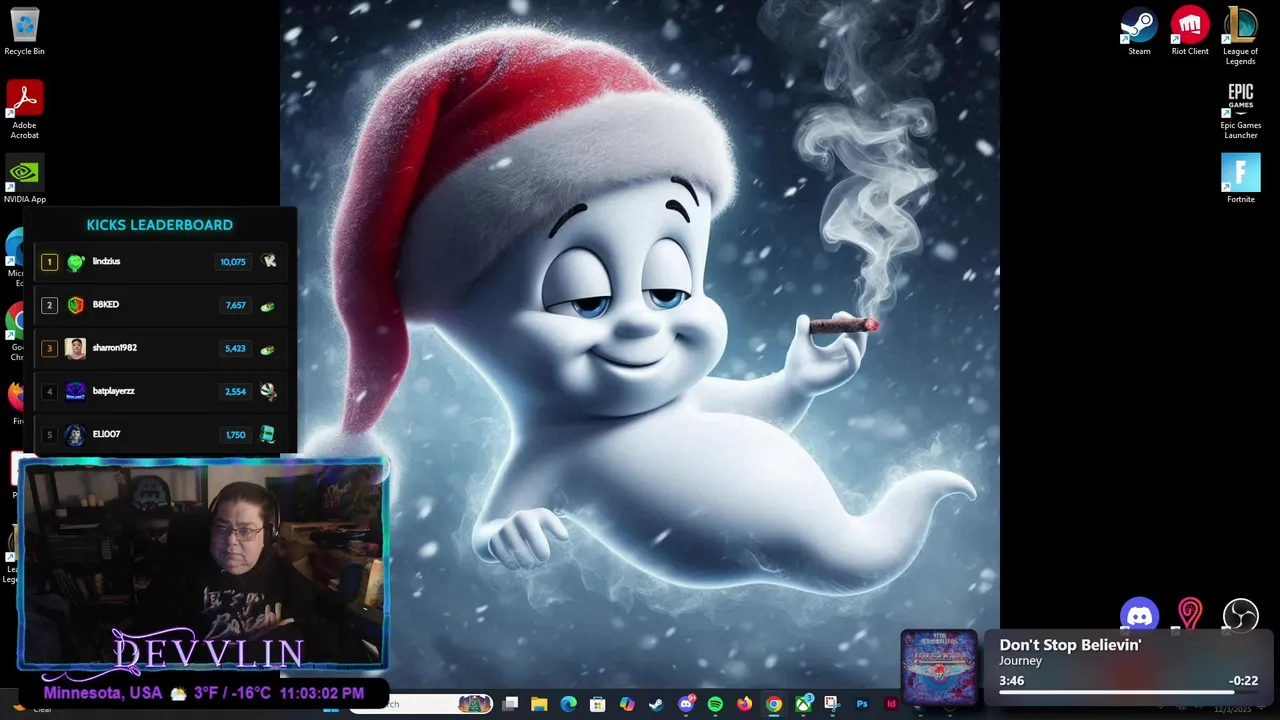Image resolution: width=1280 pixels, height=720 pixels.
Task: Click the 2,554 kicks score
Action: pyautogui.click(x=235, y=392)
